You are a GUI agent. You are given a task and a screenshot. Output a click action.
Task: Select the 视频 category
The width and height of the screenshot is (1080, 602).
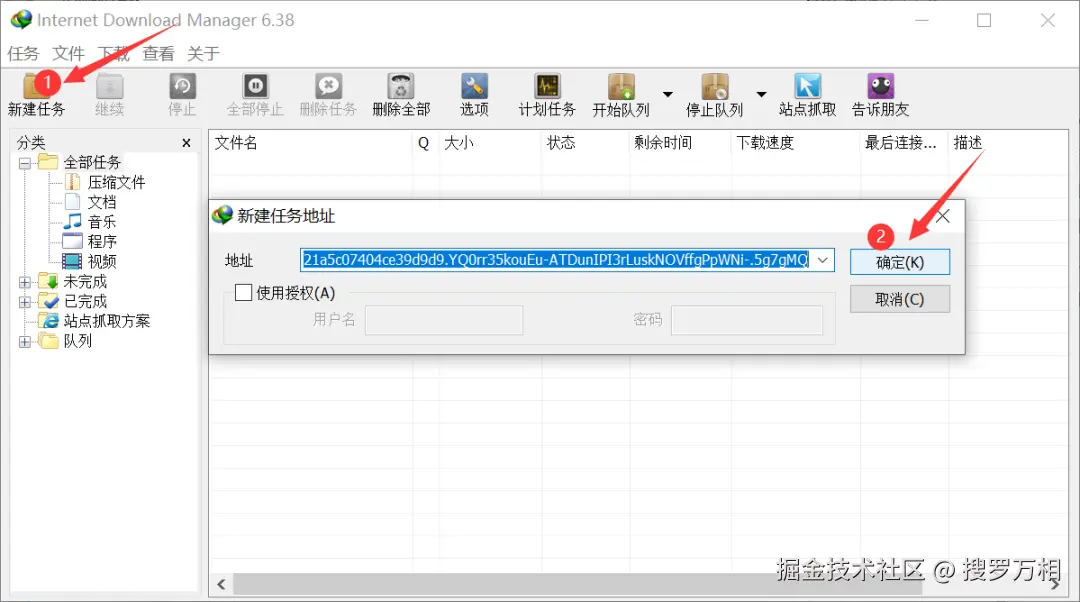click(102, 262)
